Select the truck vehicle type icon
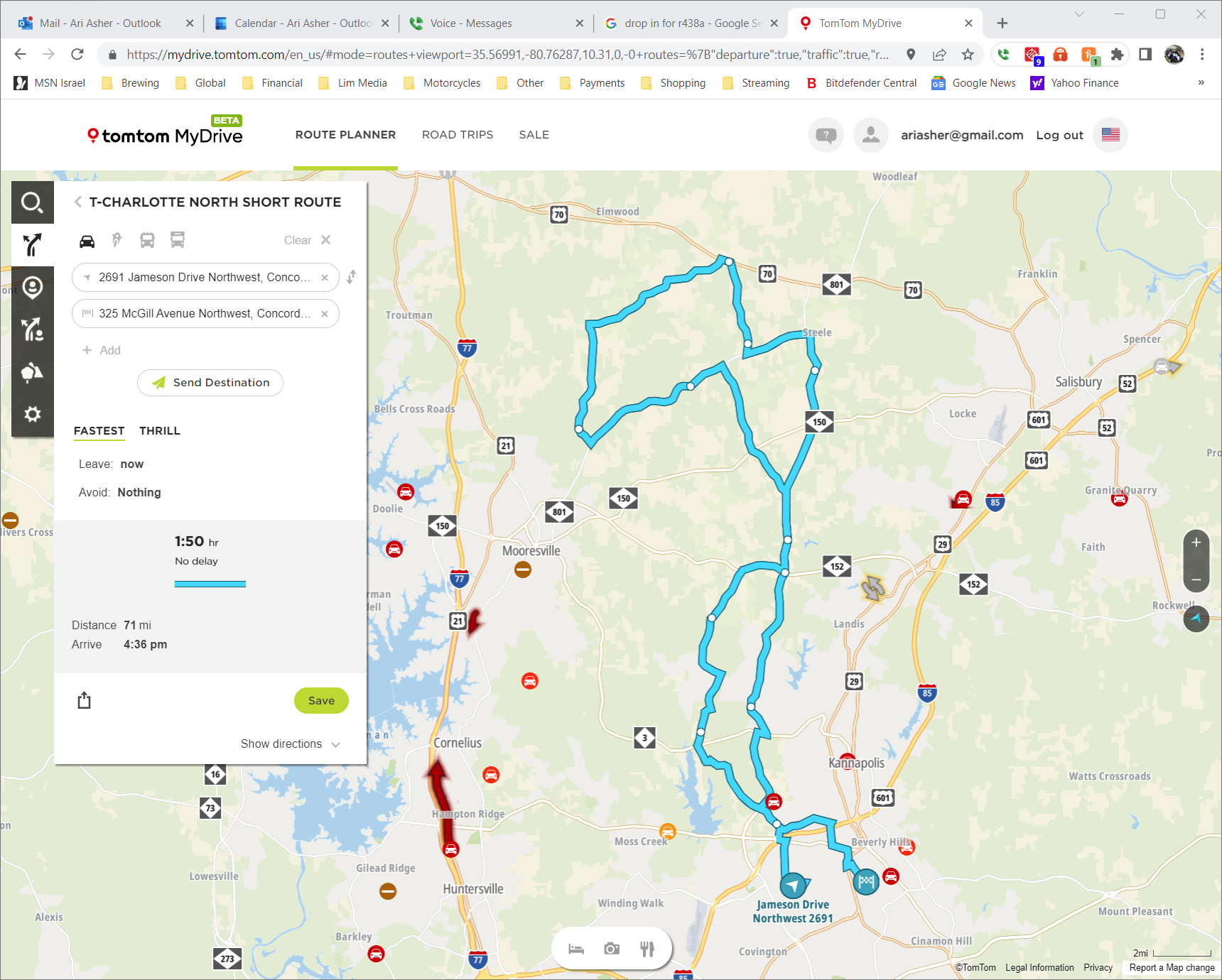This screenshot has height=980, width=1222. (x=178, y=240)
